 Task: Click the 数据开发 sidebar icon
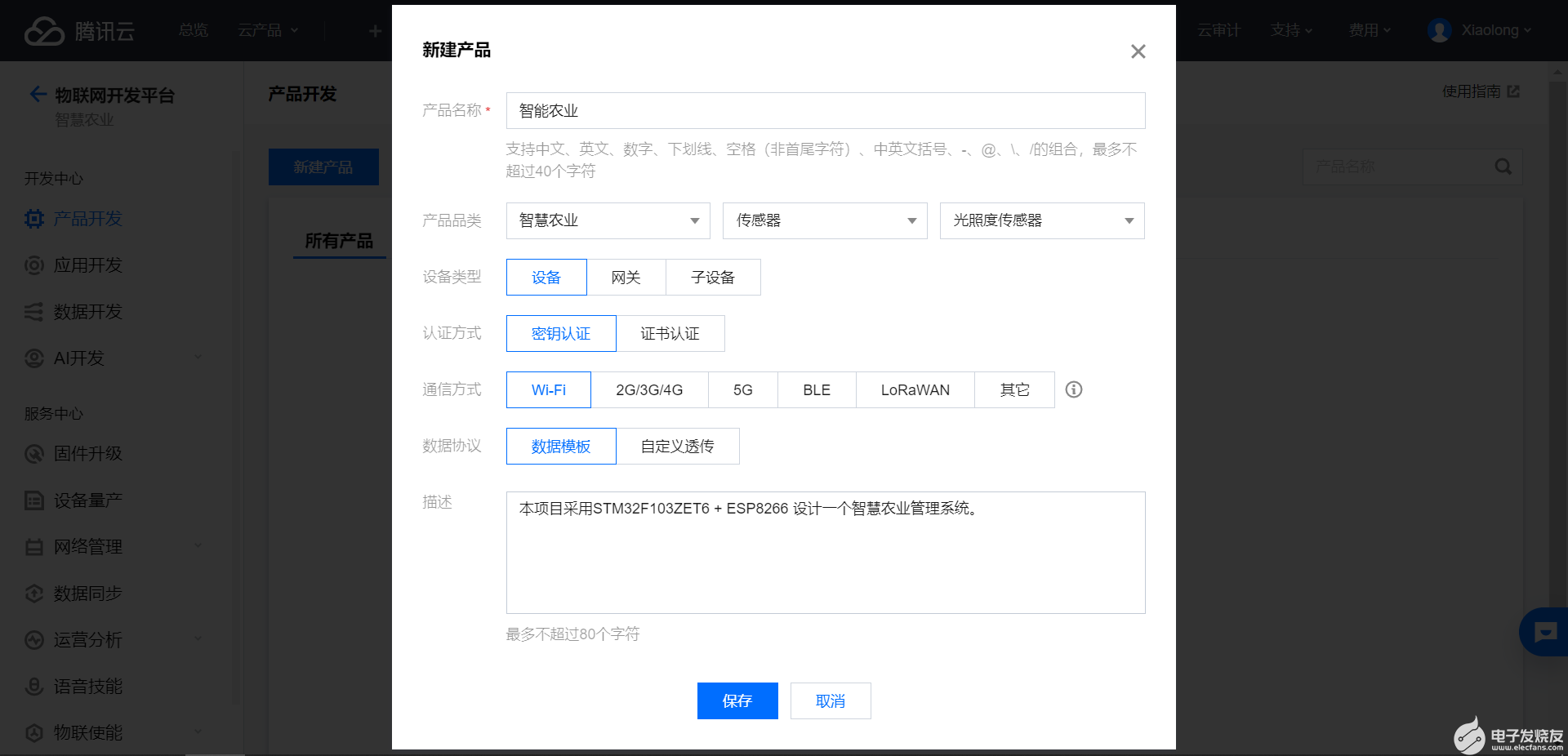[34, 312]
